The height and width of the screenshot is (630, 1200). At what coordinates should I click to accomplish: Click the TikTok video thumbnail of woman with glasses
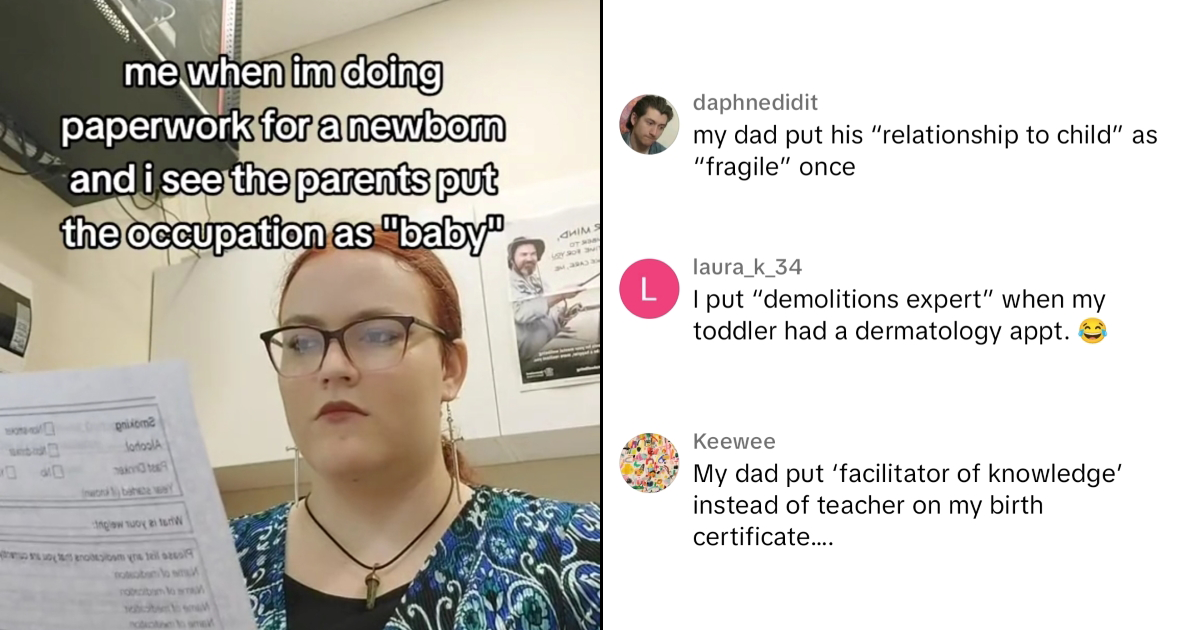click(300, 315)
